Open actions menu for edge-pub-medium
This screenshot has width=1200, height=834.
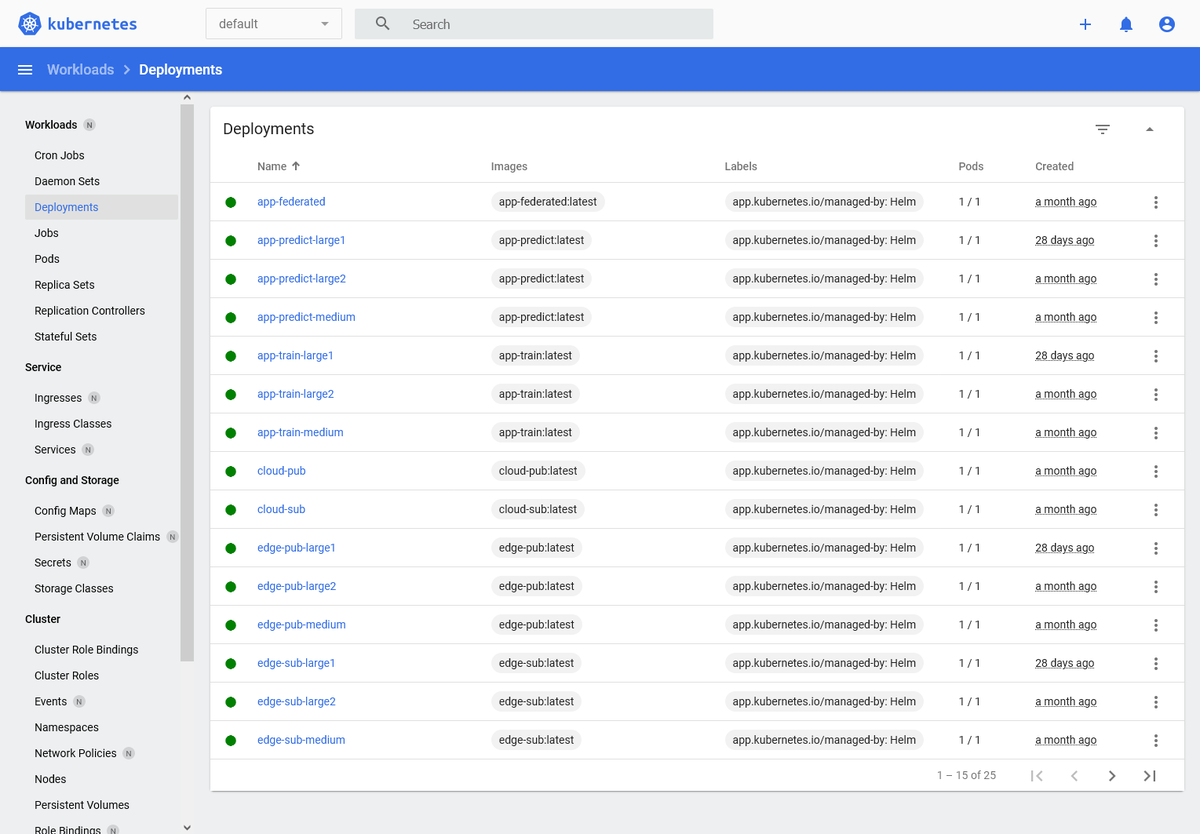pos(1156,625)
